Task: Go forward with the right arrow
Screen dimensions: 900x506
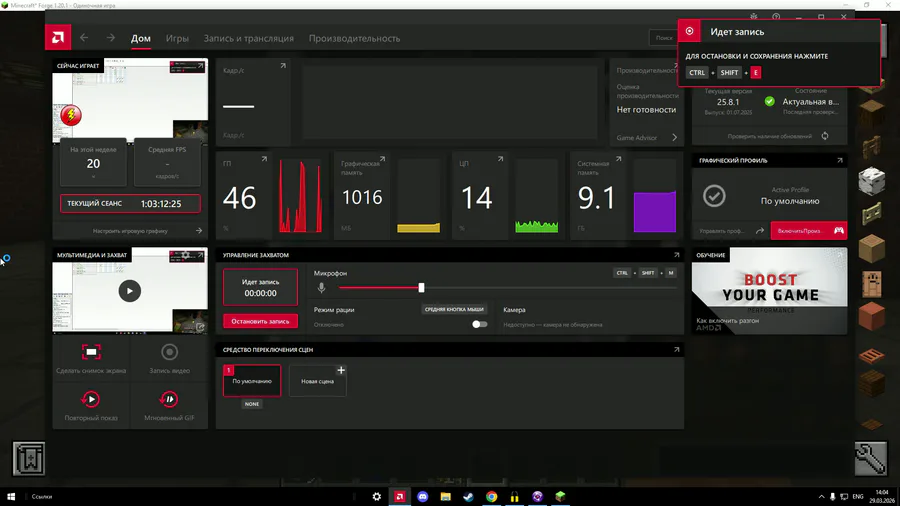Action: click(x=110, y=38)
